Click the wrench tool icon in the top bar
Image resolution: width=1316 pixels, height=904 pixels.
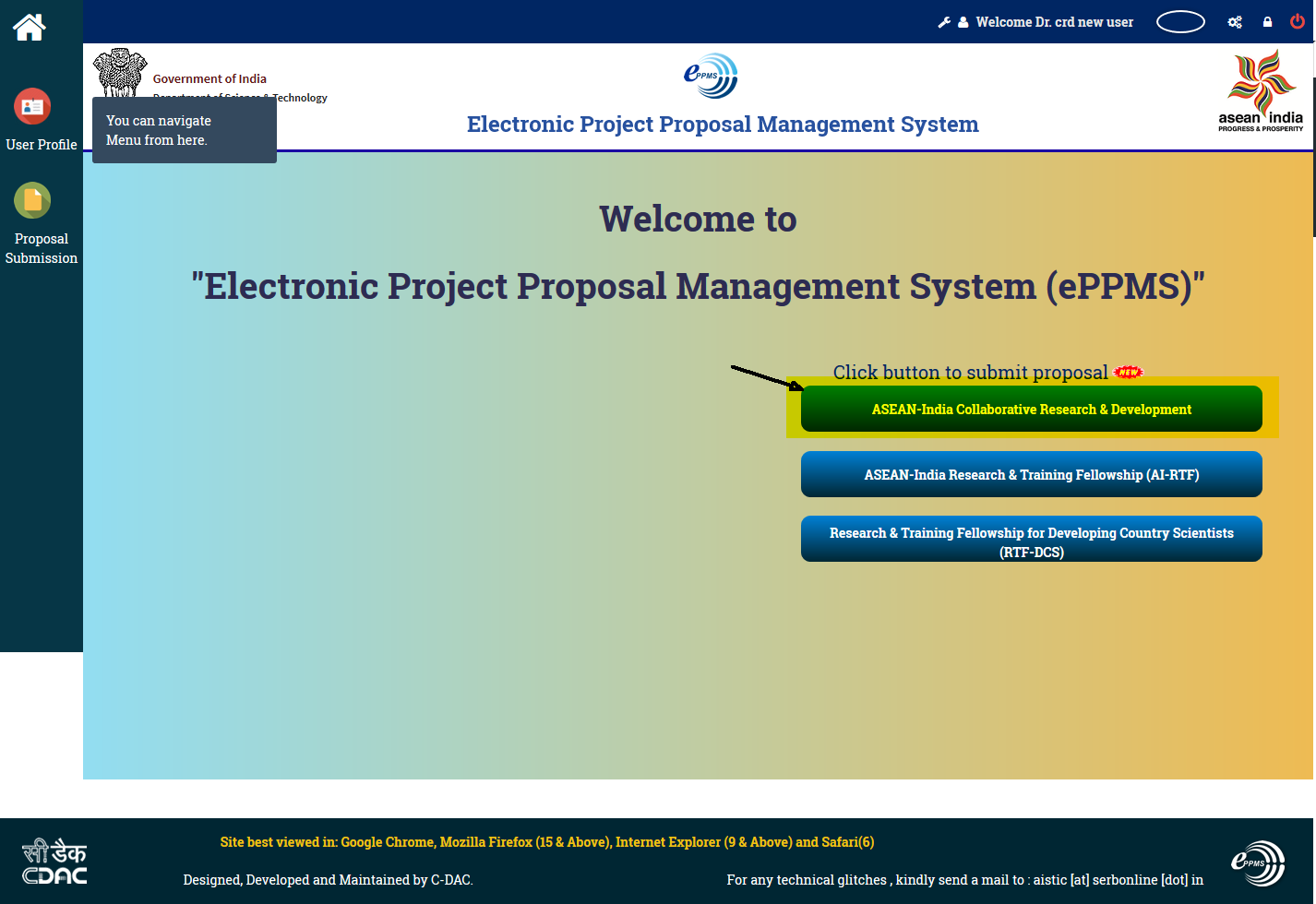click(x=944, y=21)
